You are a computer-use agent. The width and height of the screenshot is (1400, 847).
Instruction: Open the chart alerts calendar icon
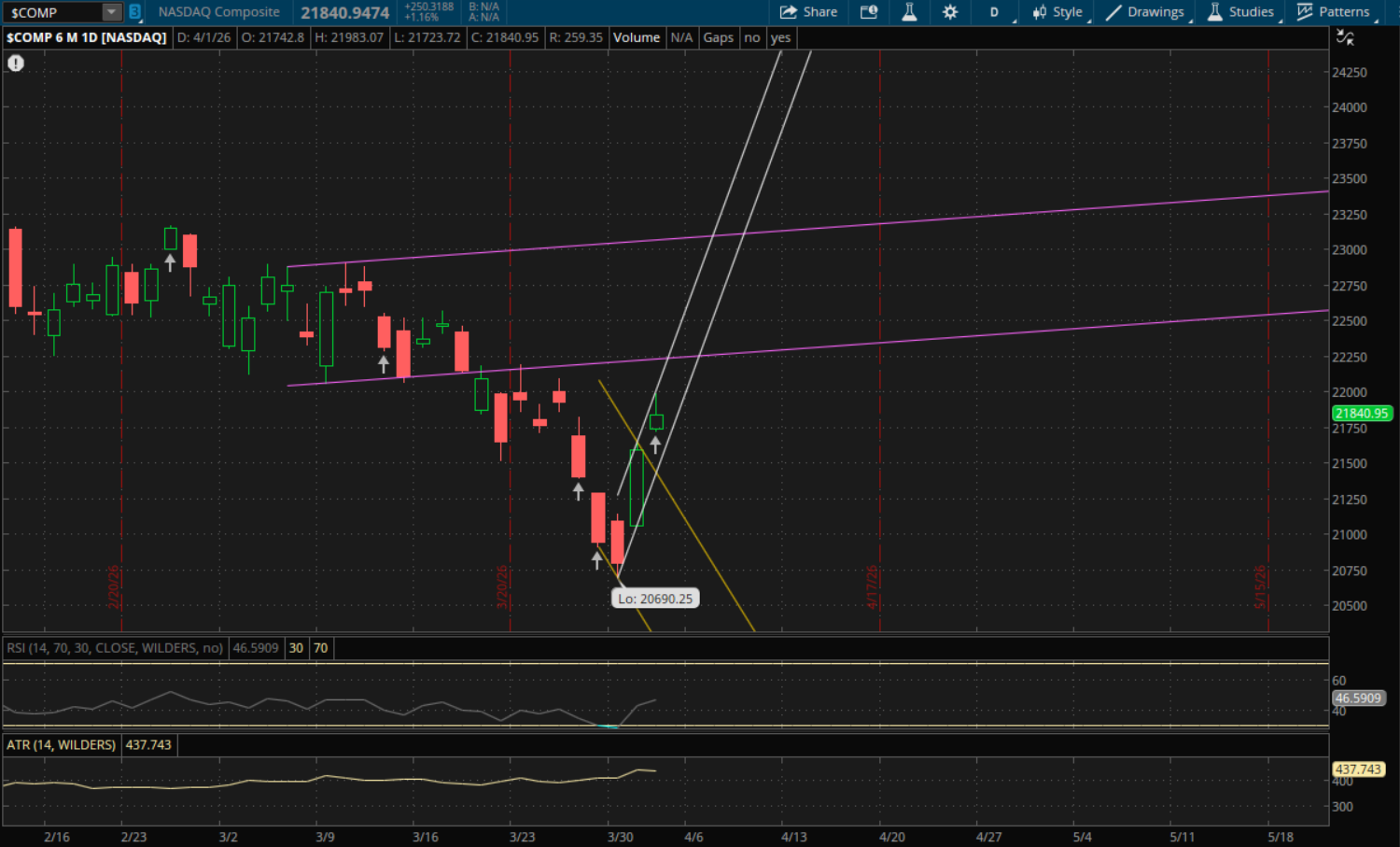tap(869, 12)
